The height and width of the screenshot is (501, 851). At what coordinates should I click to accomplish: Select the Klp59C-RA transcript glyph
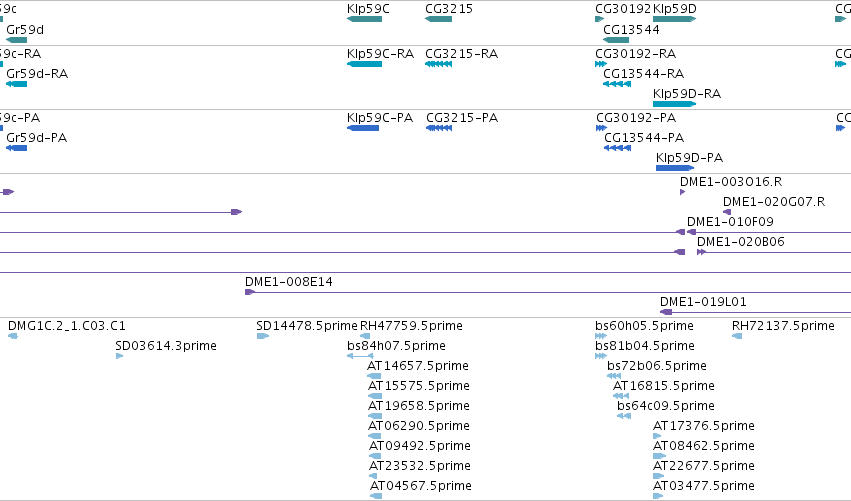coord(364,64)
